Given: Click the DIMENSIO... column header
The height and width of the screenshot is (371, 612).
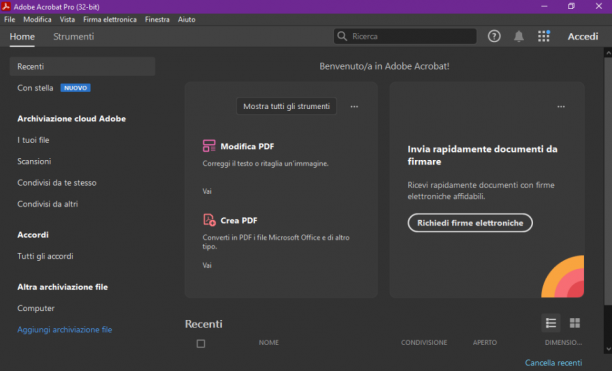Looking at the screenshot, I should [x=563, y=343].
